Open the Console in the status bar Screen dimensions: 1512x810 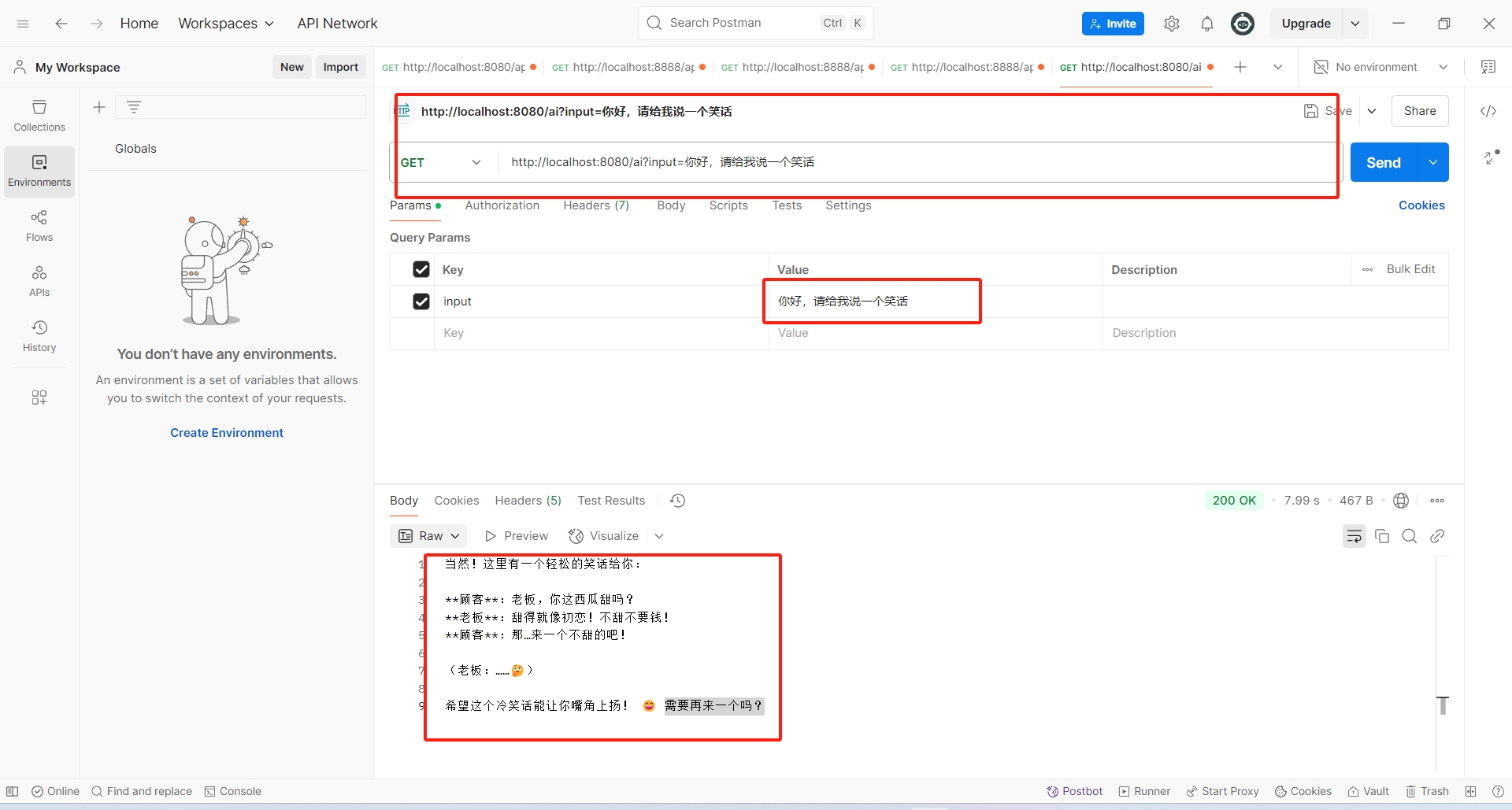tap(233, 791)
